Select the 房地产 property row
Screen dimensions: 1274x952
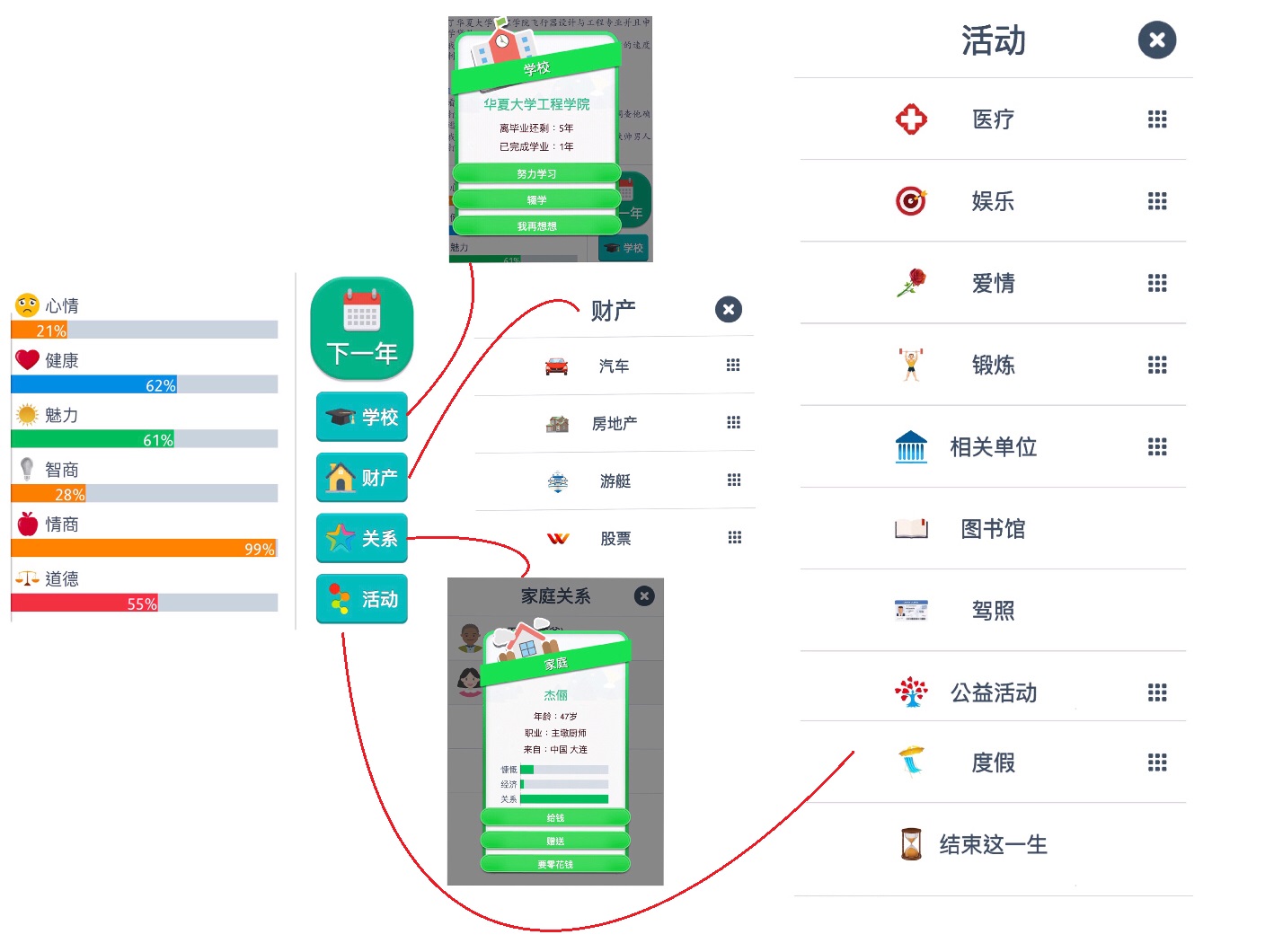tap(615, 423)
